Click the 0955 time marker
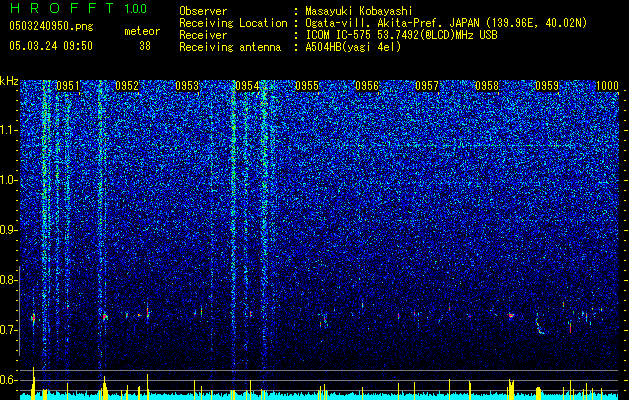 point(307,86)
